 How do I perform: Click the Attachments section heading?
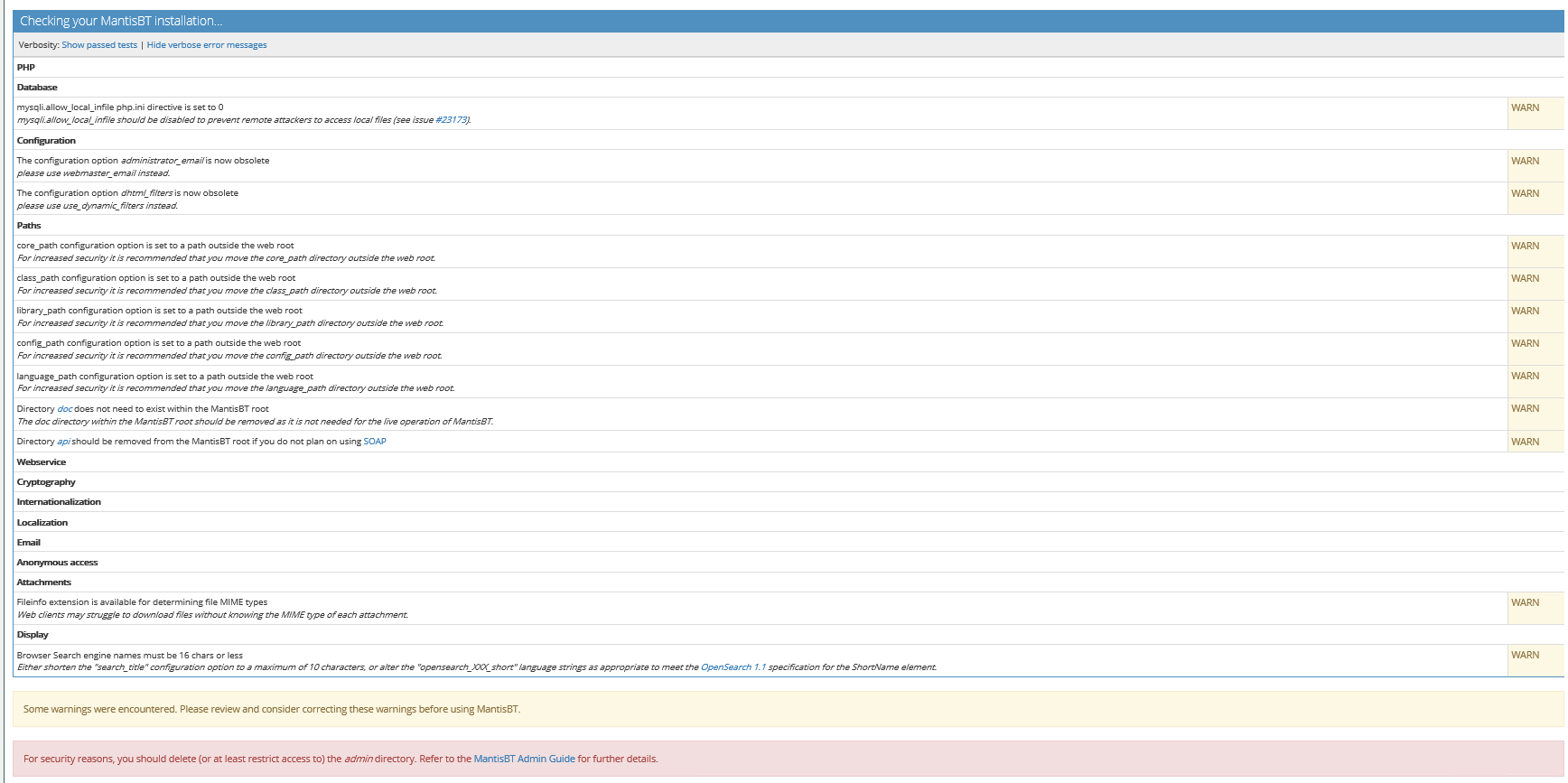pyautogui.click(x=44, y=583)
